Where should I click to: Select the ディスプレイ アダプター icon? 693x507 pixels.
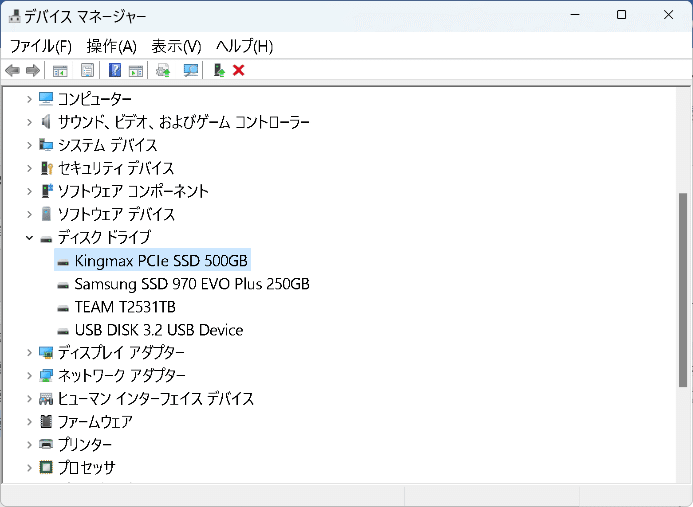[x=46, y=352]
